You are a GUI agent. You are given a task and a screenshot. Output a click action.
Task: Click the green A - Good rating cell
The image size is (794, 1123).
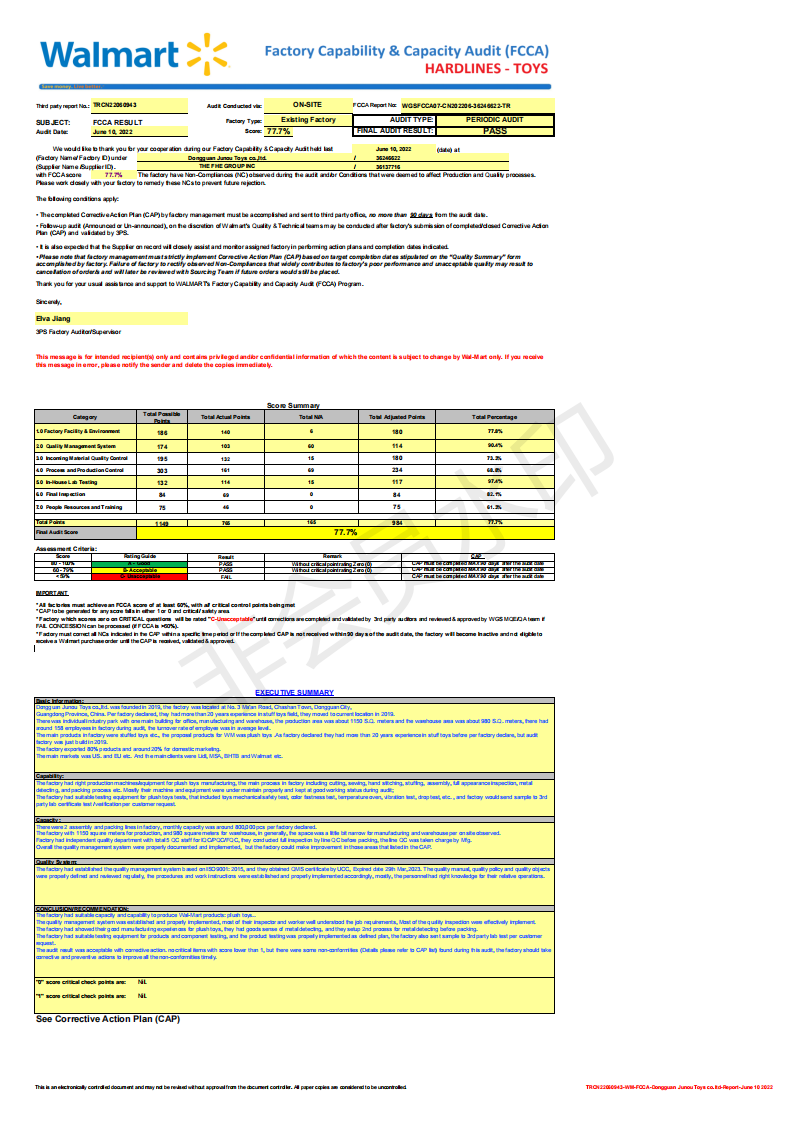pyautogui.click(x=140, y=564)
